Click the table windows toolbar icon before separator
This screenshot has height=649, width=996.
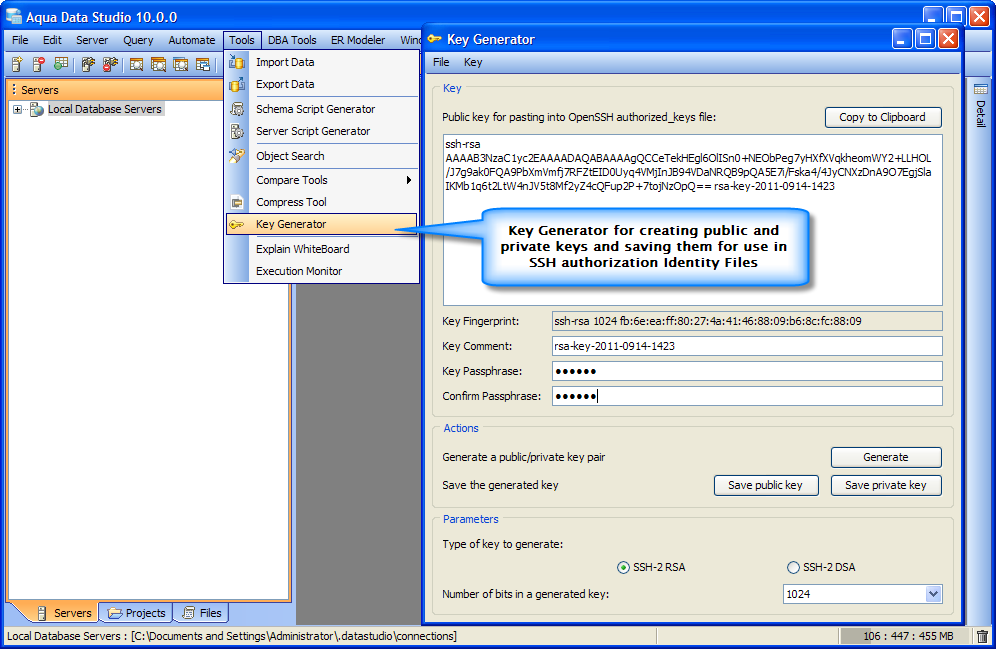[x=203, y=64]
